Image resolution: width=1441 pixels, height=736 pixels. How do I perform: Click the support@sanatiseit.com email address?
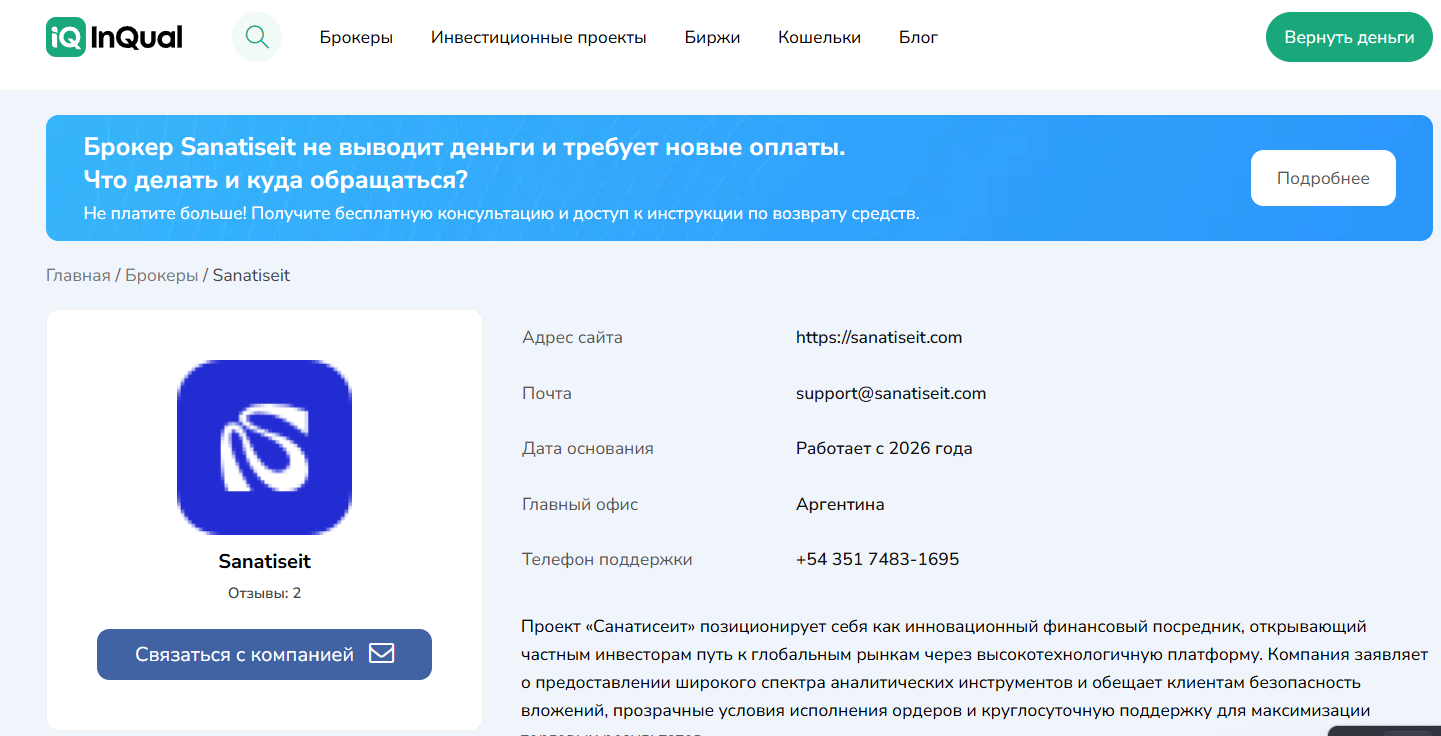pos(891,393)
